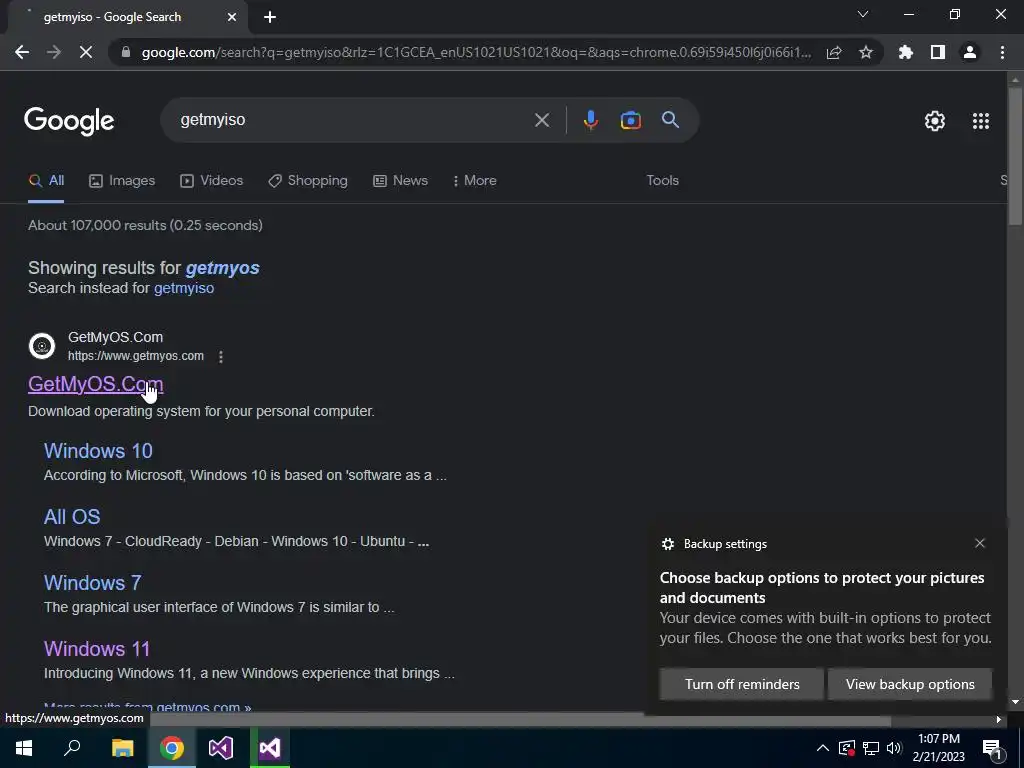Open the tab search chevron
The height and width of the screenshot is (768, 1024).
(863, 14)
